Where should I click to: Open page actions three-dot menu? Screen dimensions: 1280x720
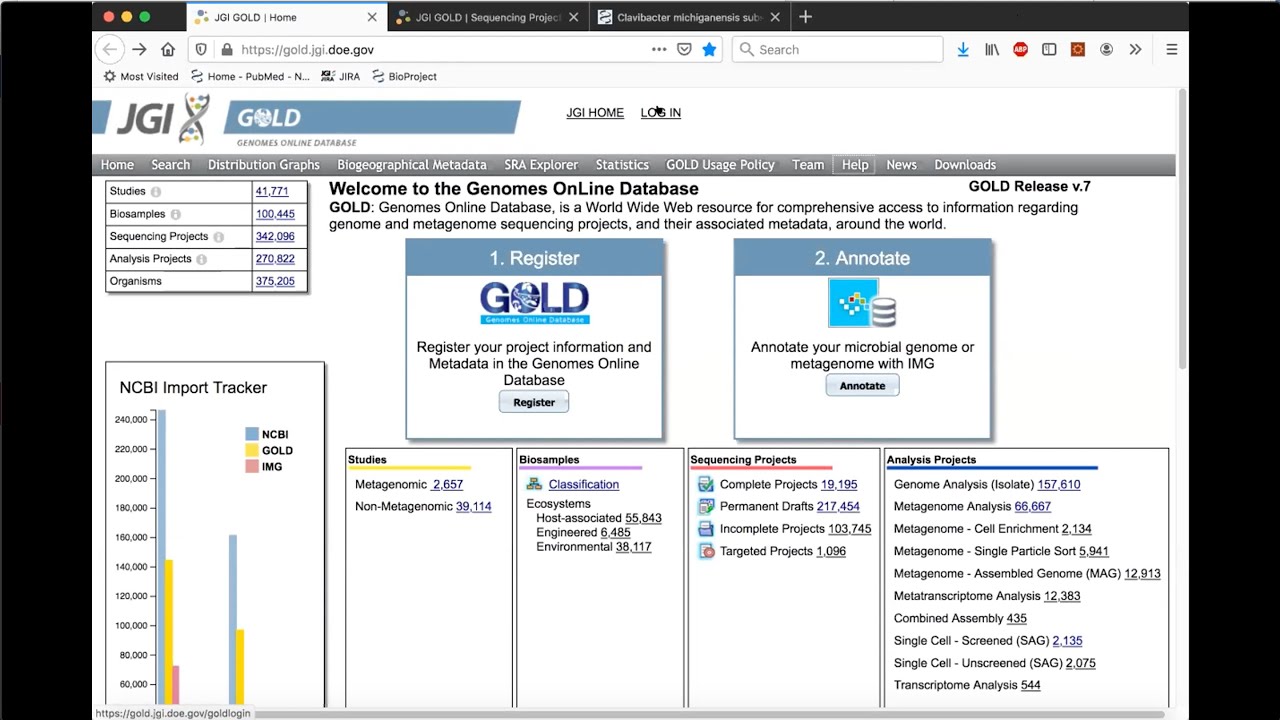659,49
